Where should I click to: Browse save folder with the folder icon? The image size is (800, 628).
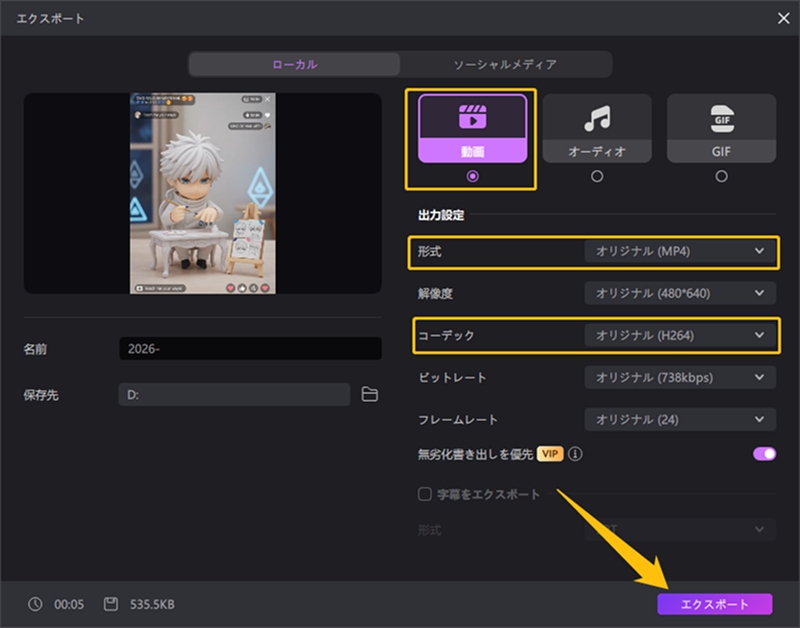click(x=369, y=394)
